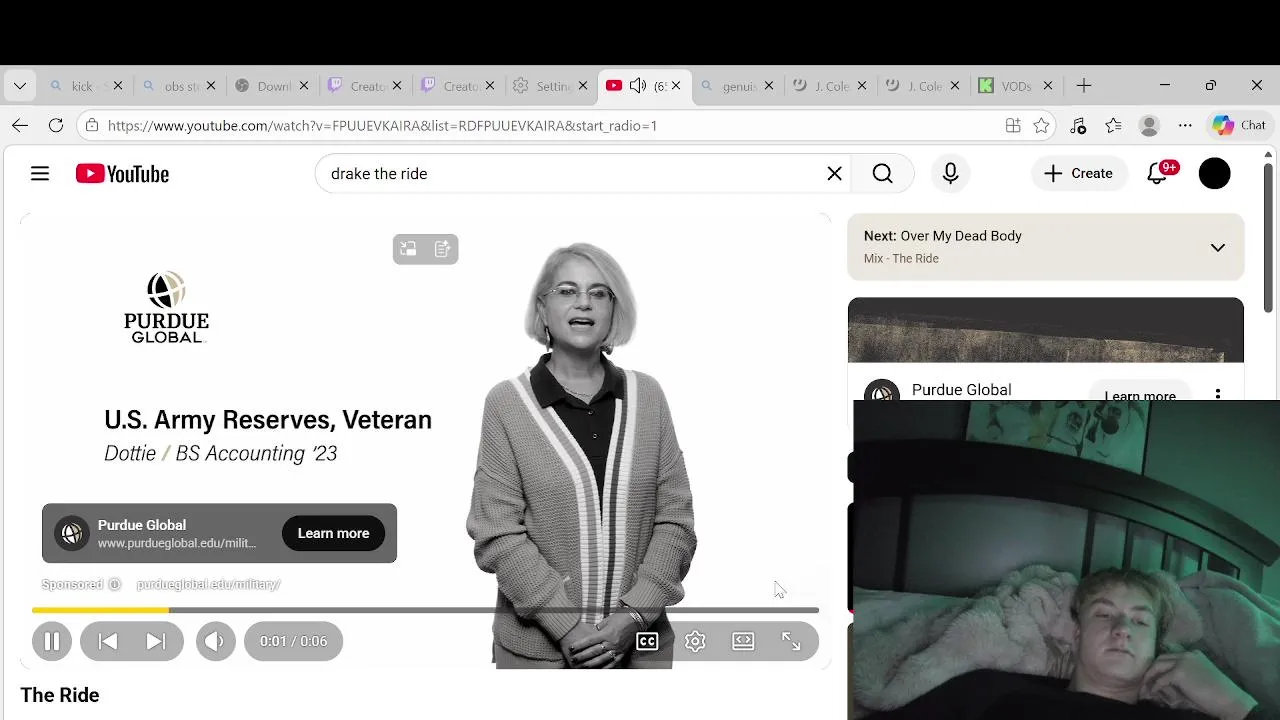Screen dimensions: 1280x720
Task: Switch to the VODs tab
Action: (1016, 86)
